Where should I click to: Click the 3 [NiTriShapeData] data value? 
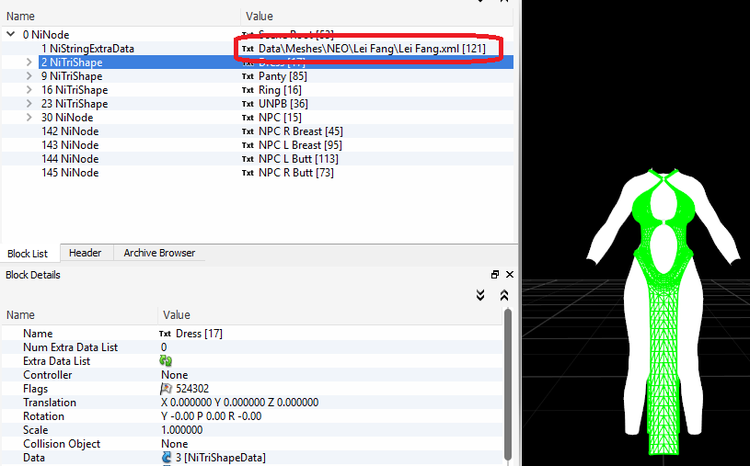[221, 458]
